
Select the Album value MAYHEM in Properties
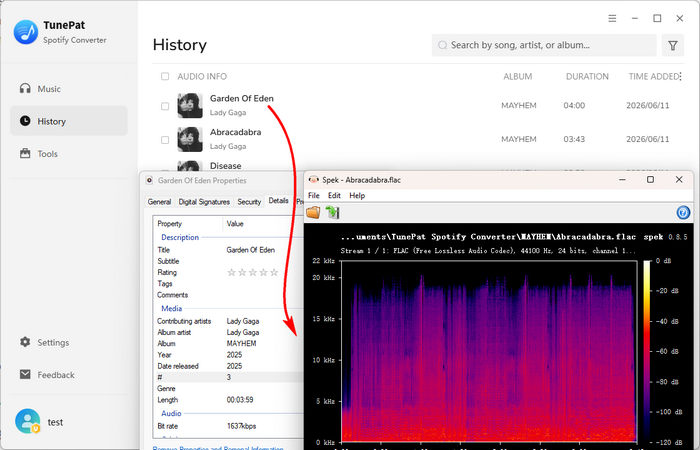(x=241, y=344)
